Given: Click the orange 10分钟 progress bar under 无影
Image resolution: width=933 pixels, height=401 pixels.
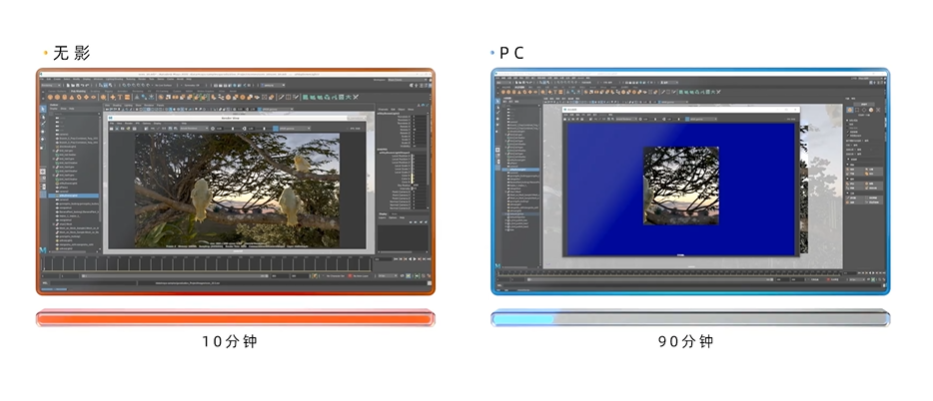Looking at the screenshot, I should tap(235, 318).
